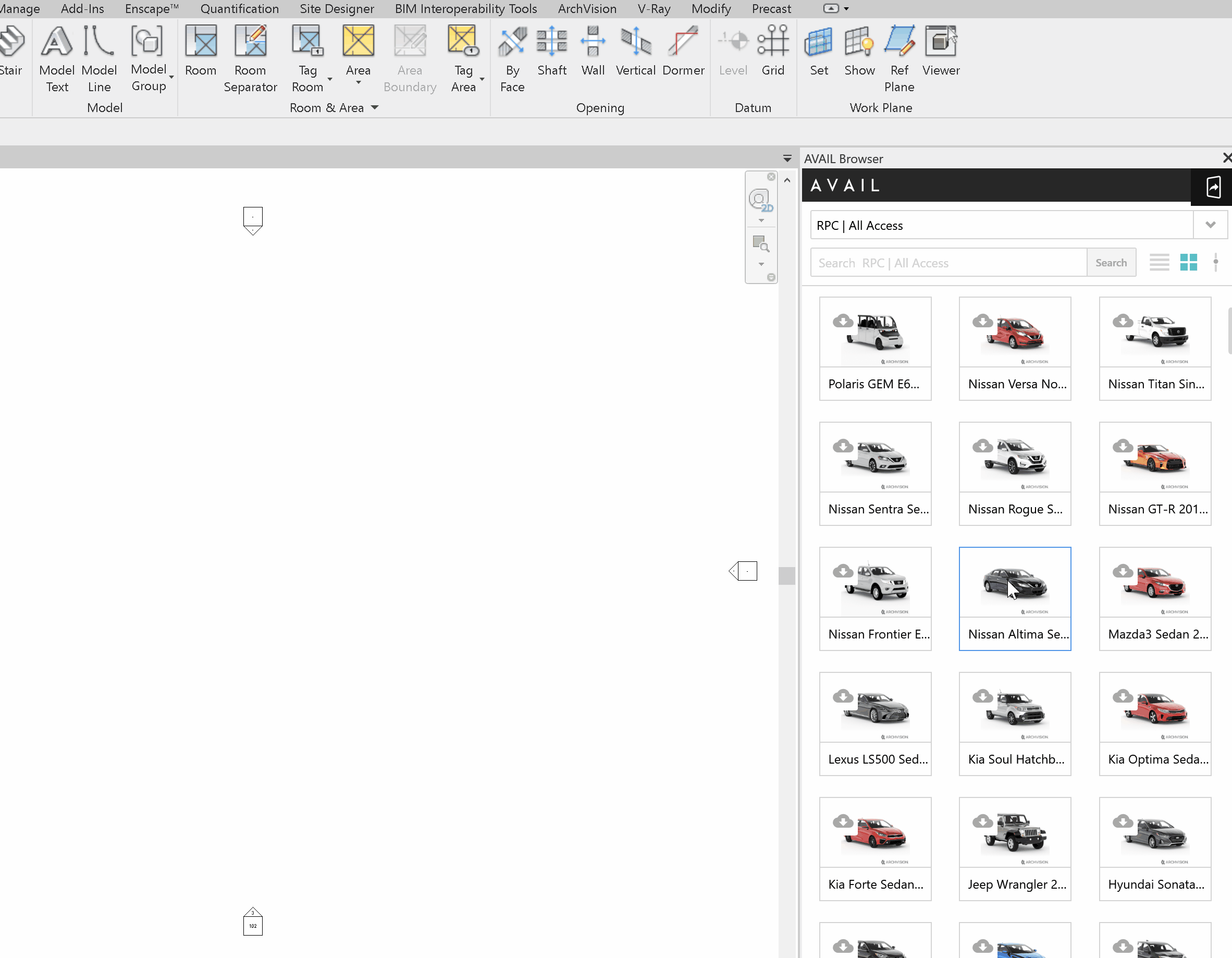Click the AVAIL share/export icon

tap(1213, 187)
